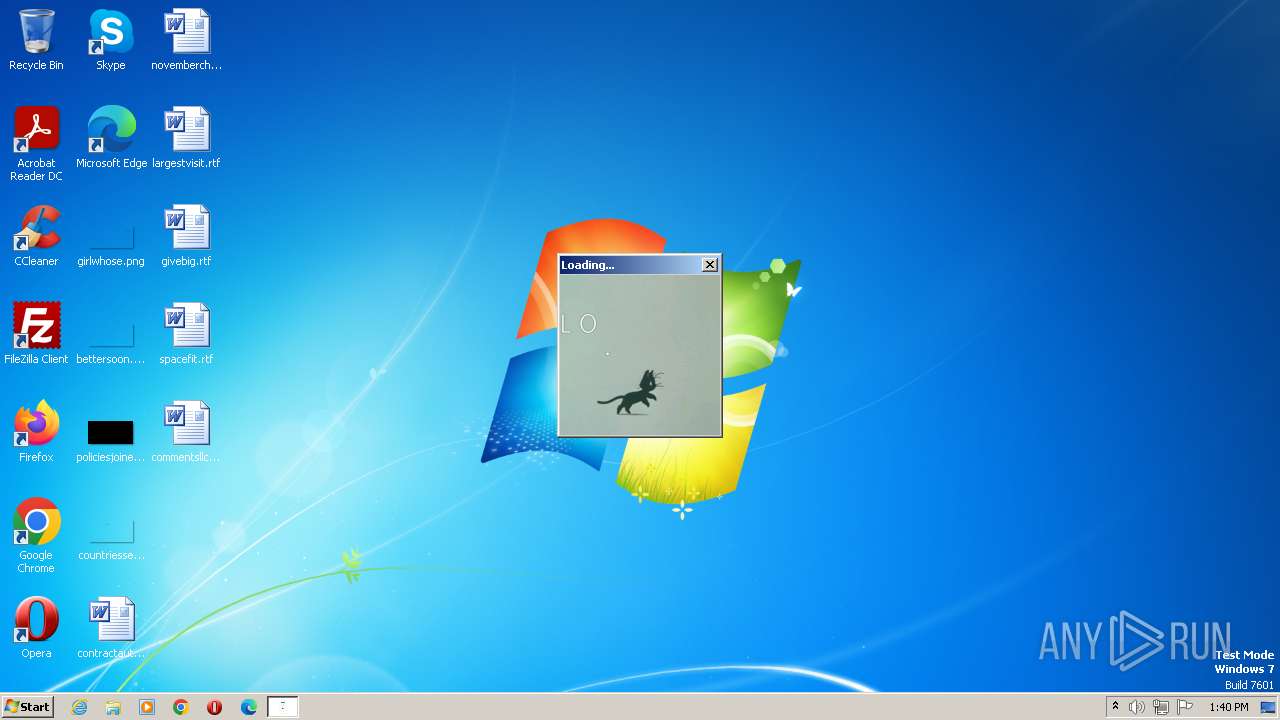The height and width of the screenshot is (720, 1280).
Task: Select the commentsllc... Word document
Action: pyautogui.click(x=186, y=432)
